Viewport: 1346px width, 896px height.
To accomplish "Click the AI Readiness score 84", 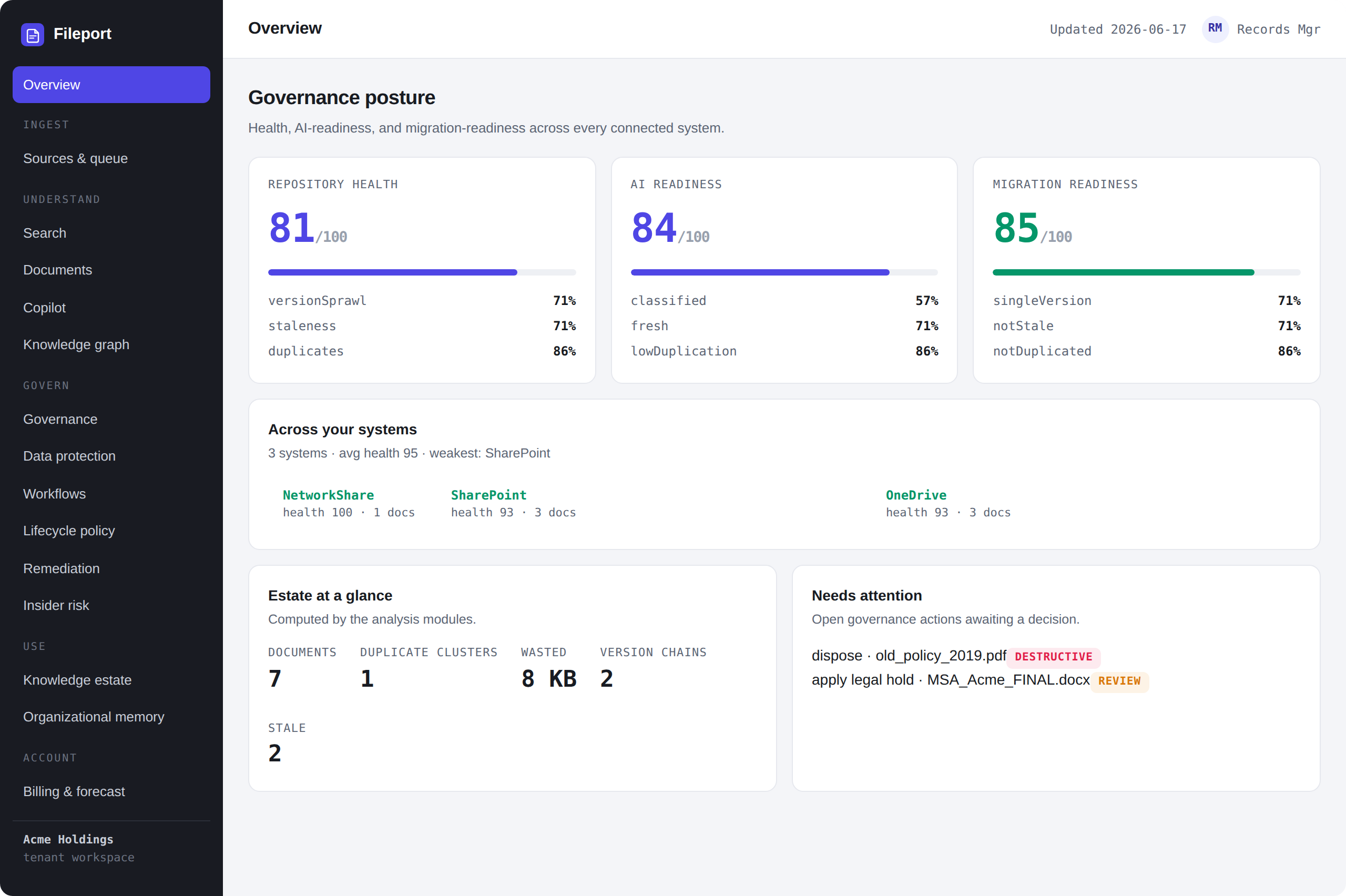I will click(654, 228).
